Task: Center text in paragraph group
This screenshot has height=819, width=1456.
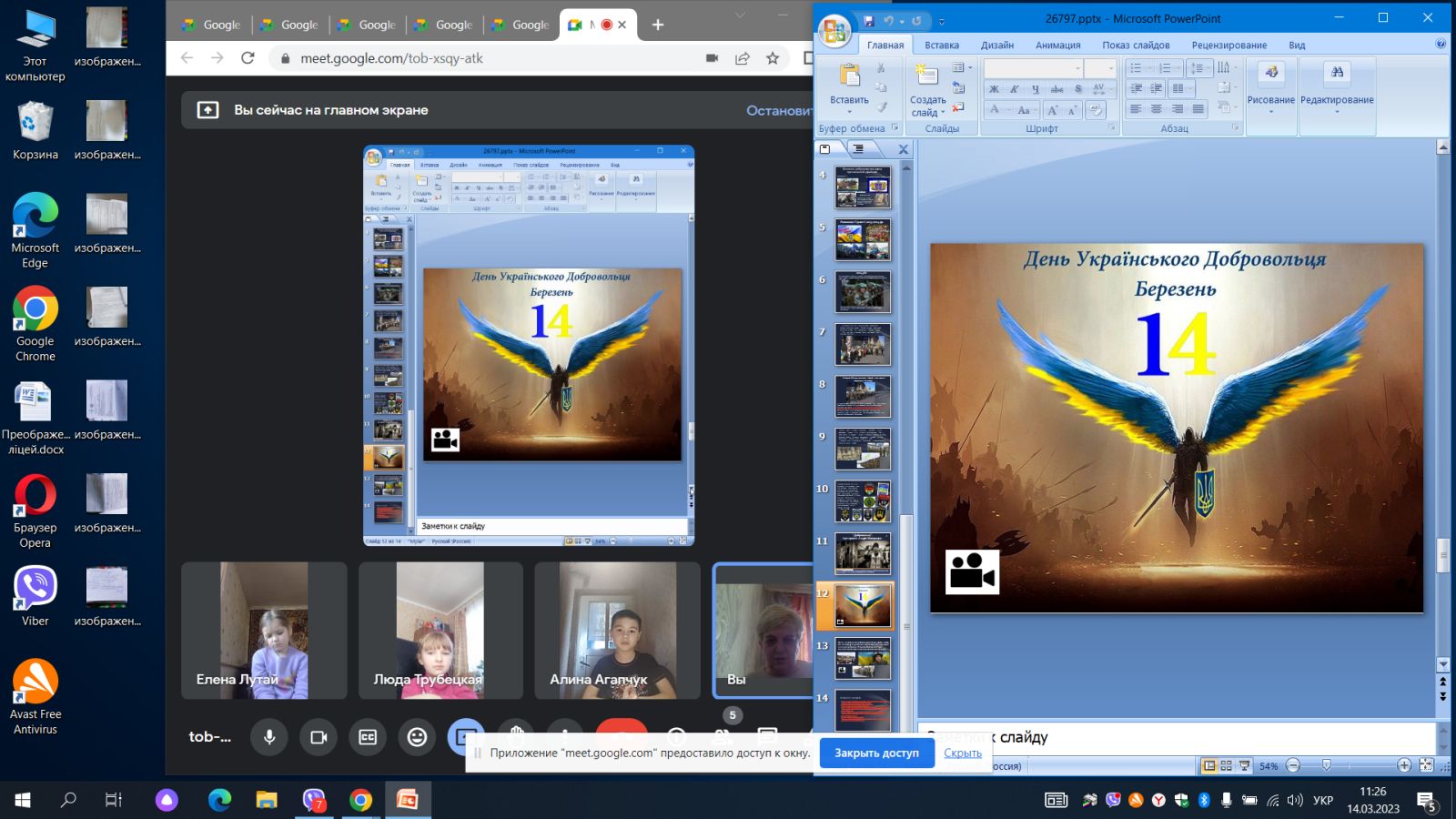Action: pyautogui.click(x=1157, y=109)
